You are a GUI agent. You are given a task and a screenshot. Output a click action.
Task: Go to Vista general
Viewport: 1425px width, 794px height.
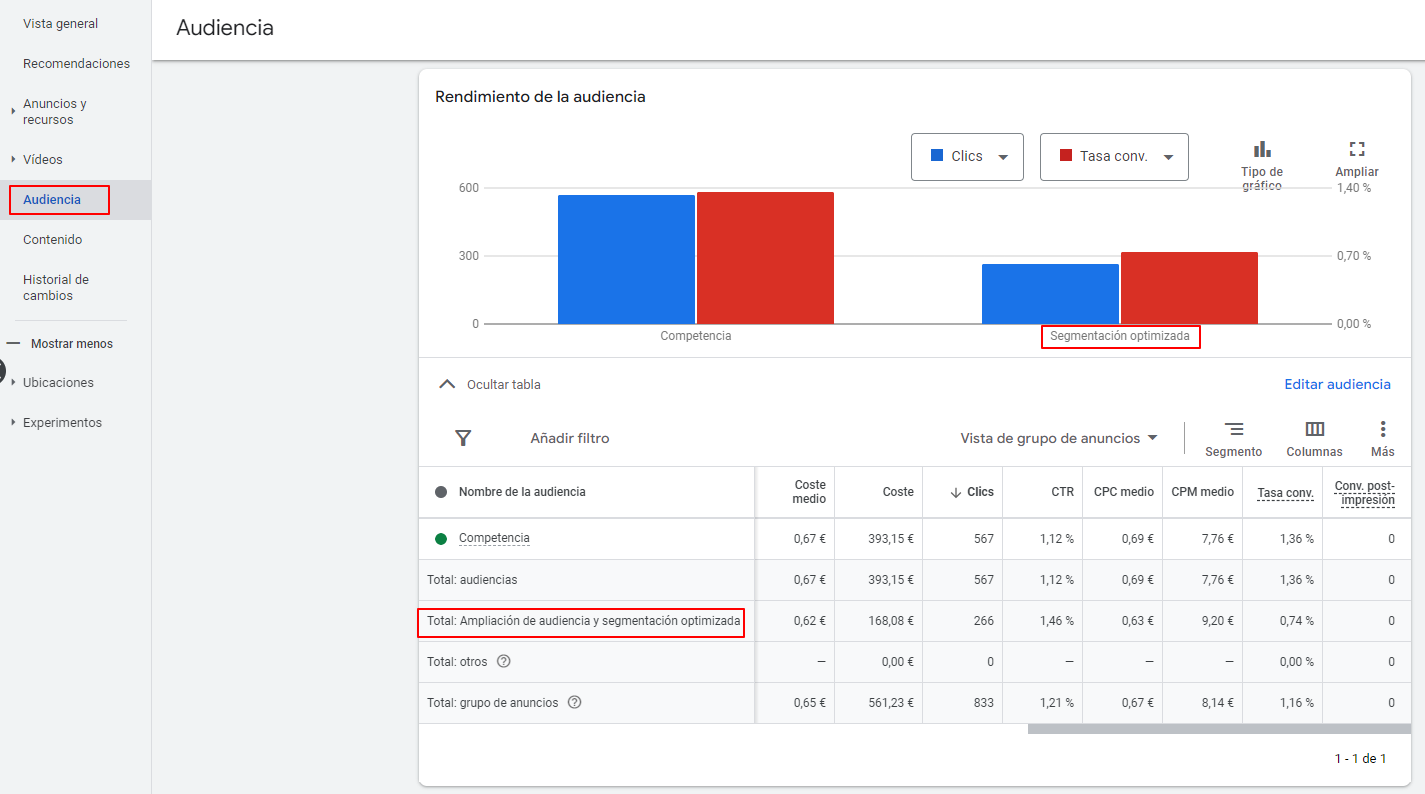(x=61, y=23)
